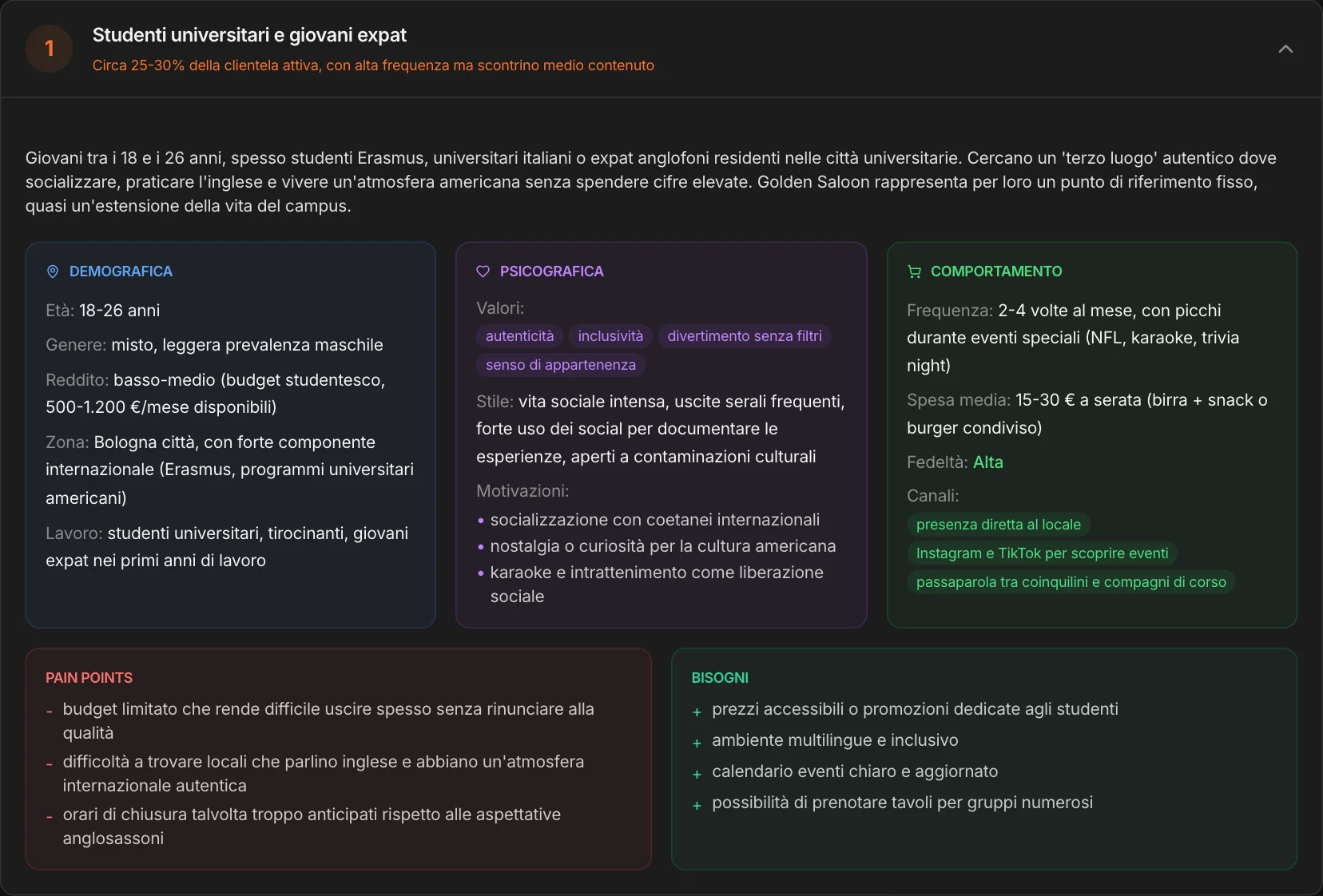1323x896 pixels.
Task: Collapse the persona card with the chevron
Action: (1285, 49)
